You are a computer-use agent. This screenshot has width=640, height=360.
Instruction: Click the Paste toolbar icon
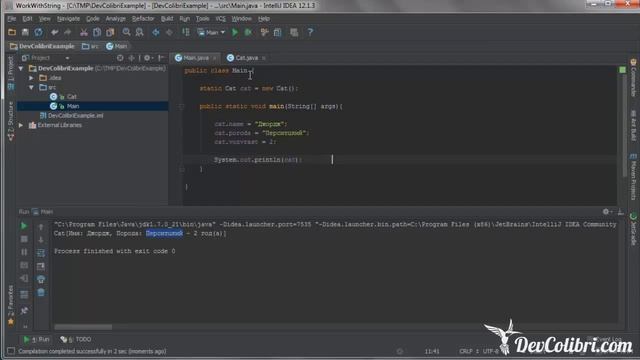coord(110,32)
